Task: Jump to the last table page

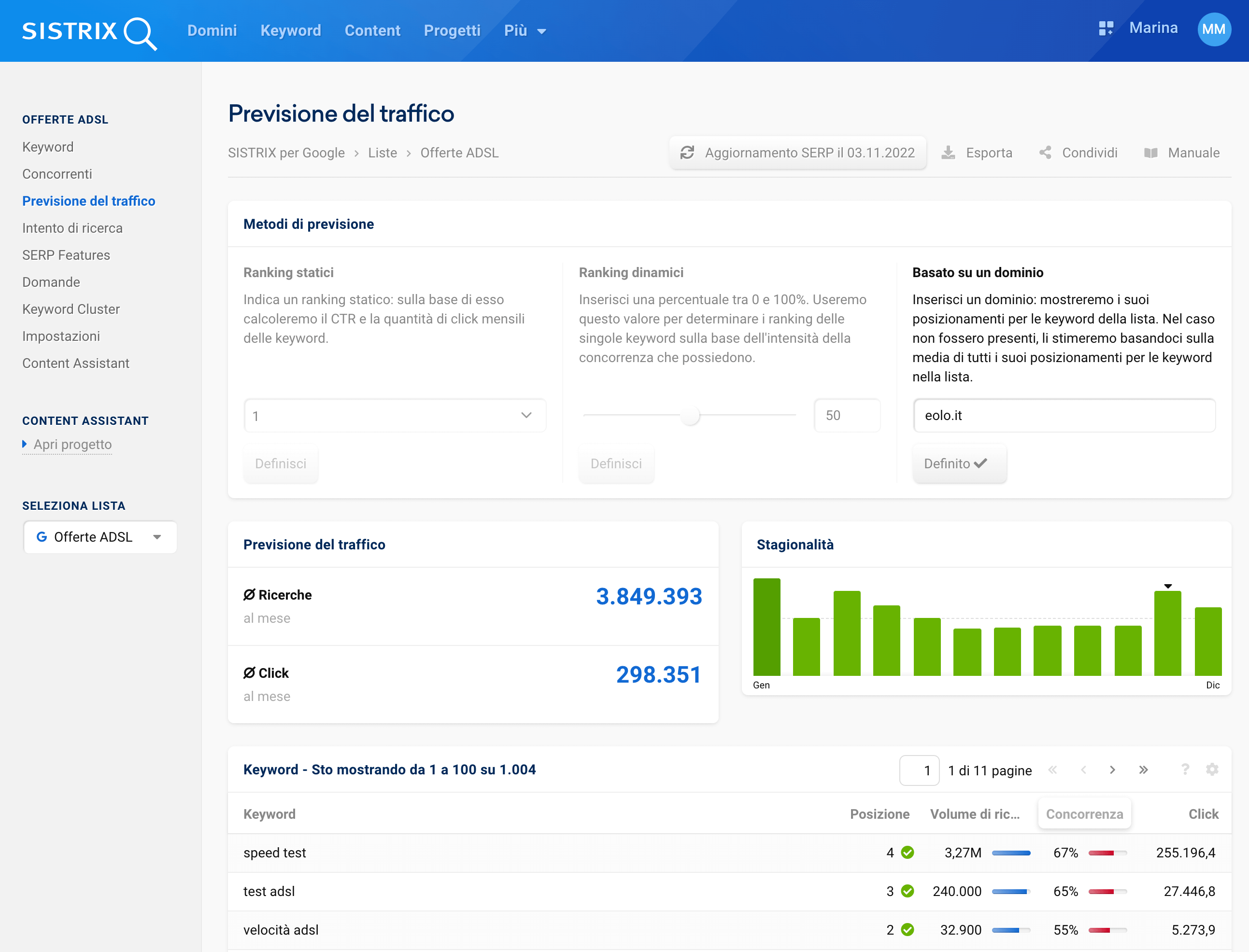Action: tap(1144, 770)
